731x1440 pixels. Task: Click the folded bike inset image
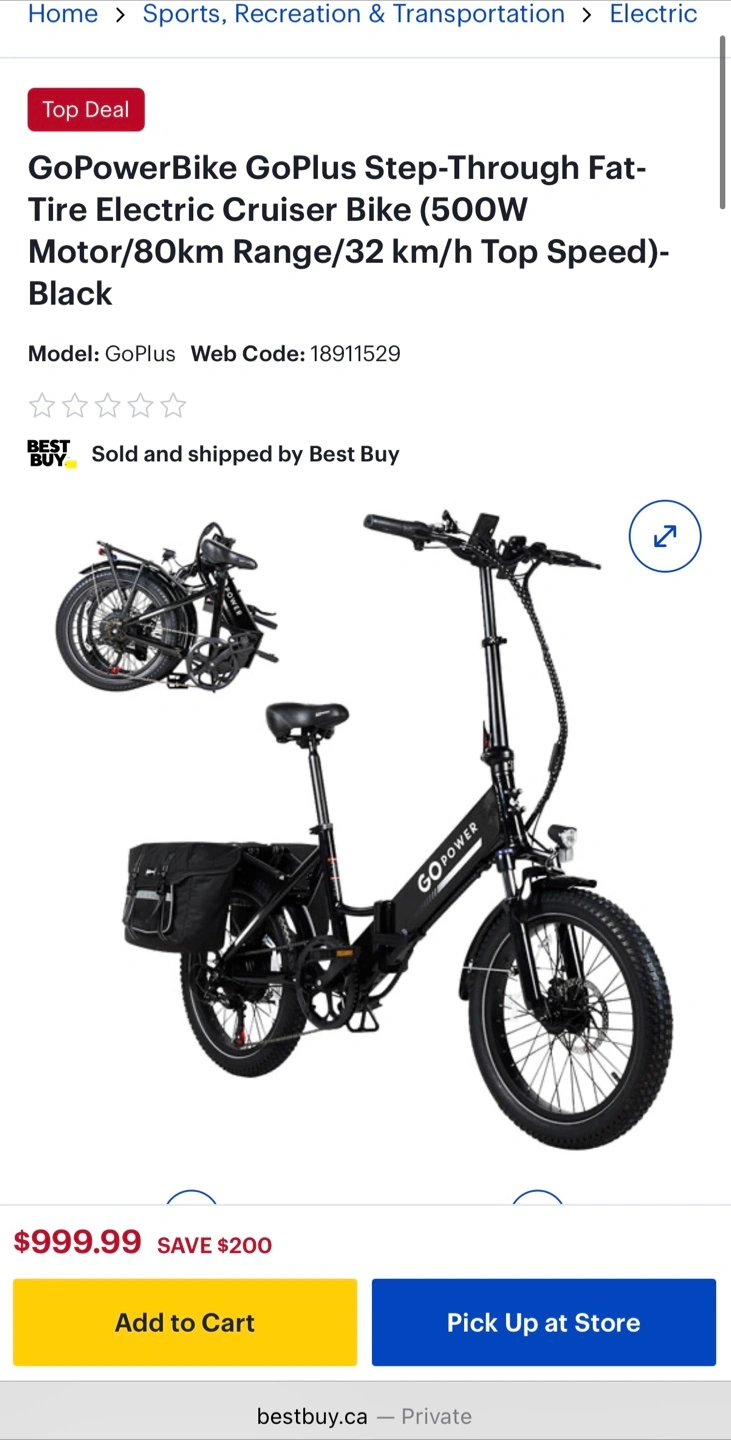tap(165, 607)
